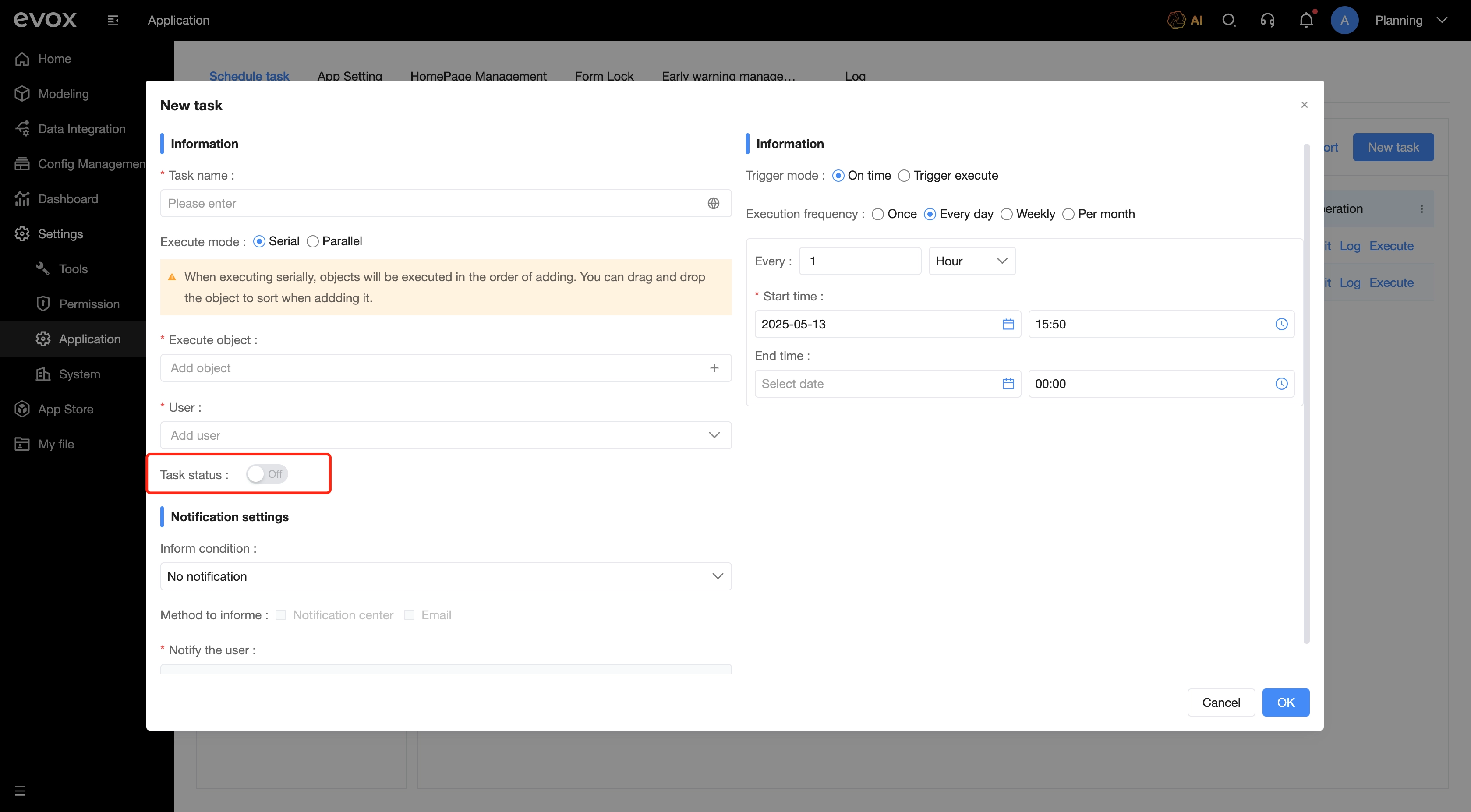Click the Config Management icon
Image resolution: width=1471 pixels, height=812 pixels.
(22, 164)
